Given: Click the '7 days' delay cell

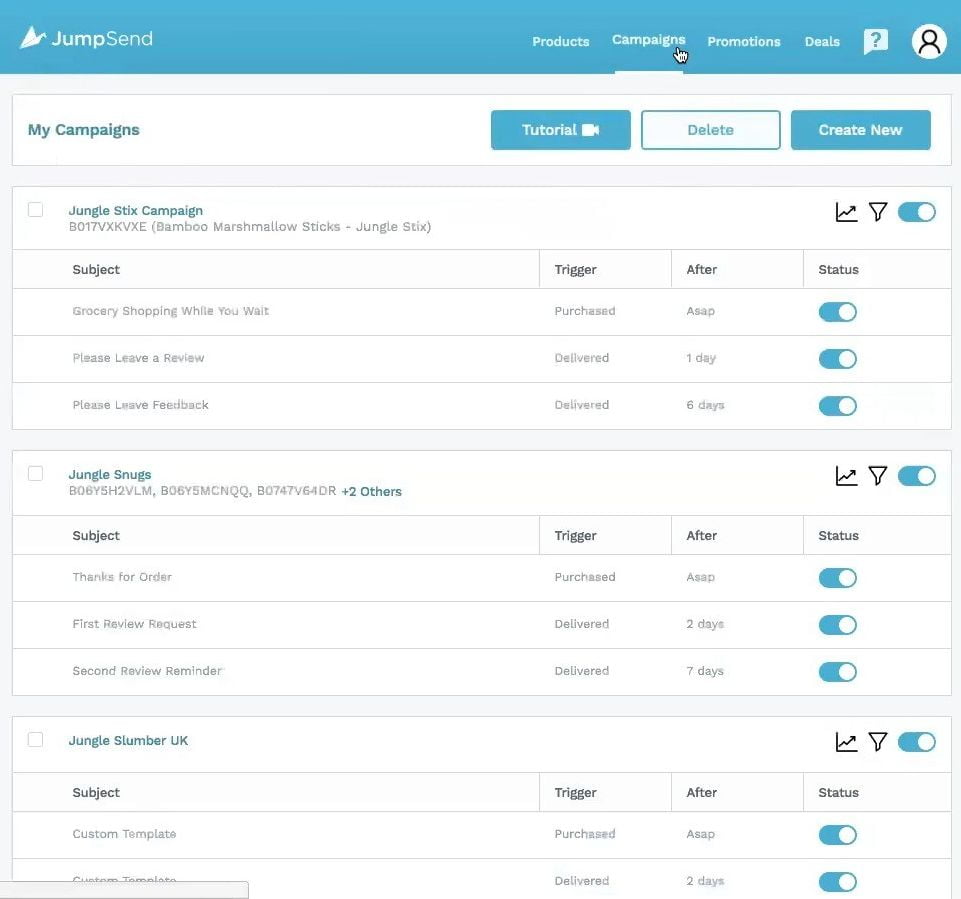Looking at the screenshot, I should (705, 671).
